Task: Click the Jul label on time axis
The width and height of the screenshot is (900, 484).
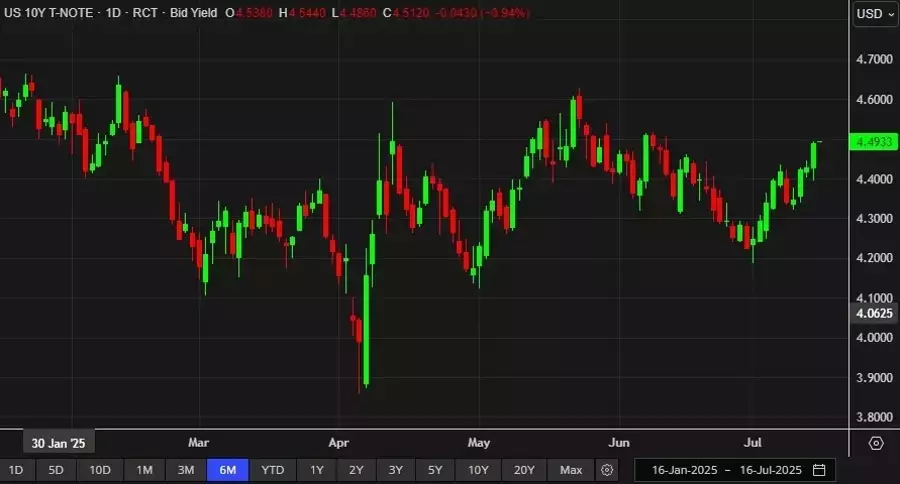Action: [752, 443]
